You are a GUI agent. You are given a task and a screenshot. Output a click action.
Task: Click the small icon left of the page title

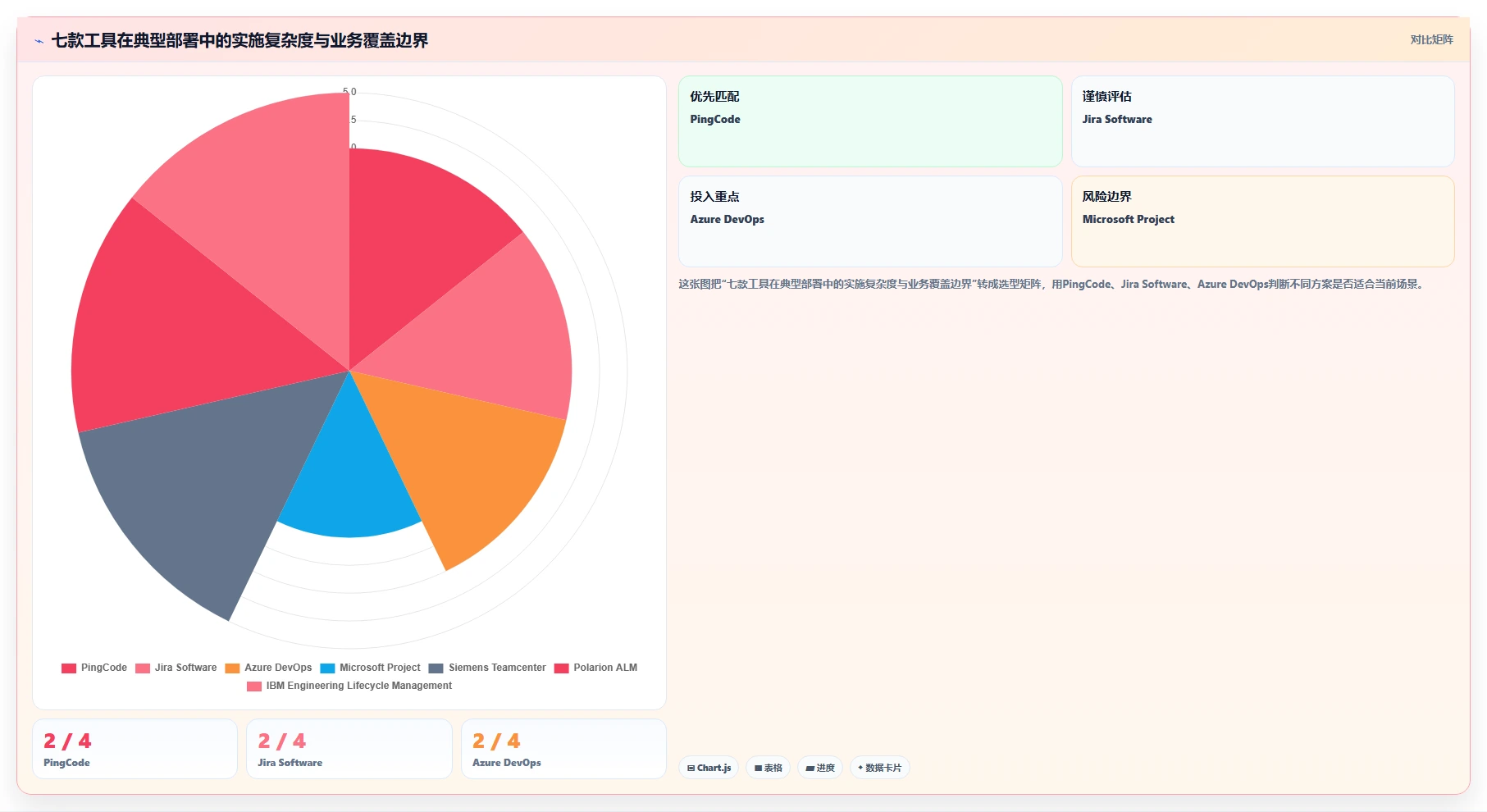coord(39,41)
